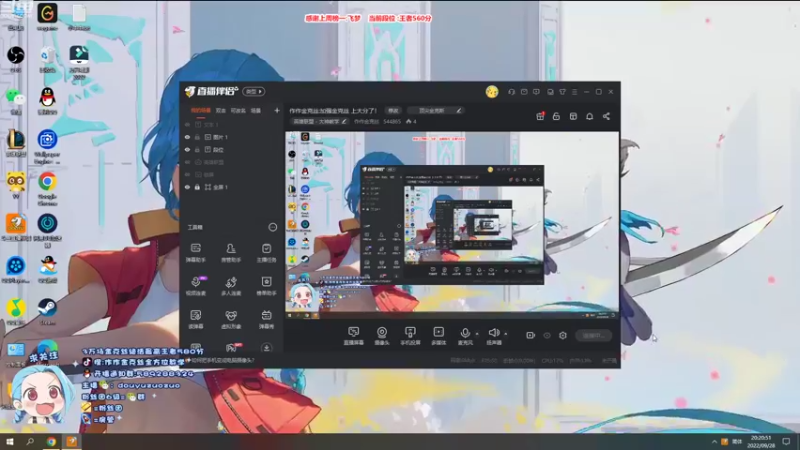Click the greyed start streaming button

pos(593,335)
